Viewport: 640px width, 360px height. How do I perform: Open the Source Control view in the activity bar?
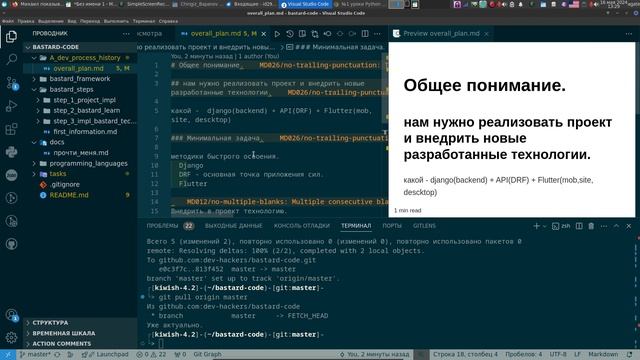coord(11,83)
